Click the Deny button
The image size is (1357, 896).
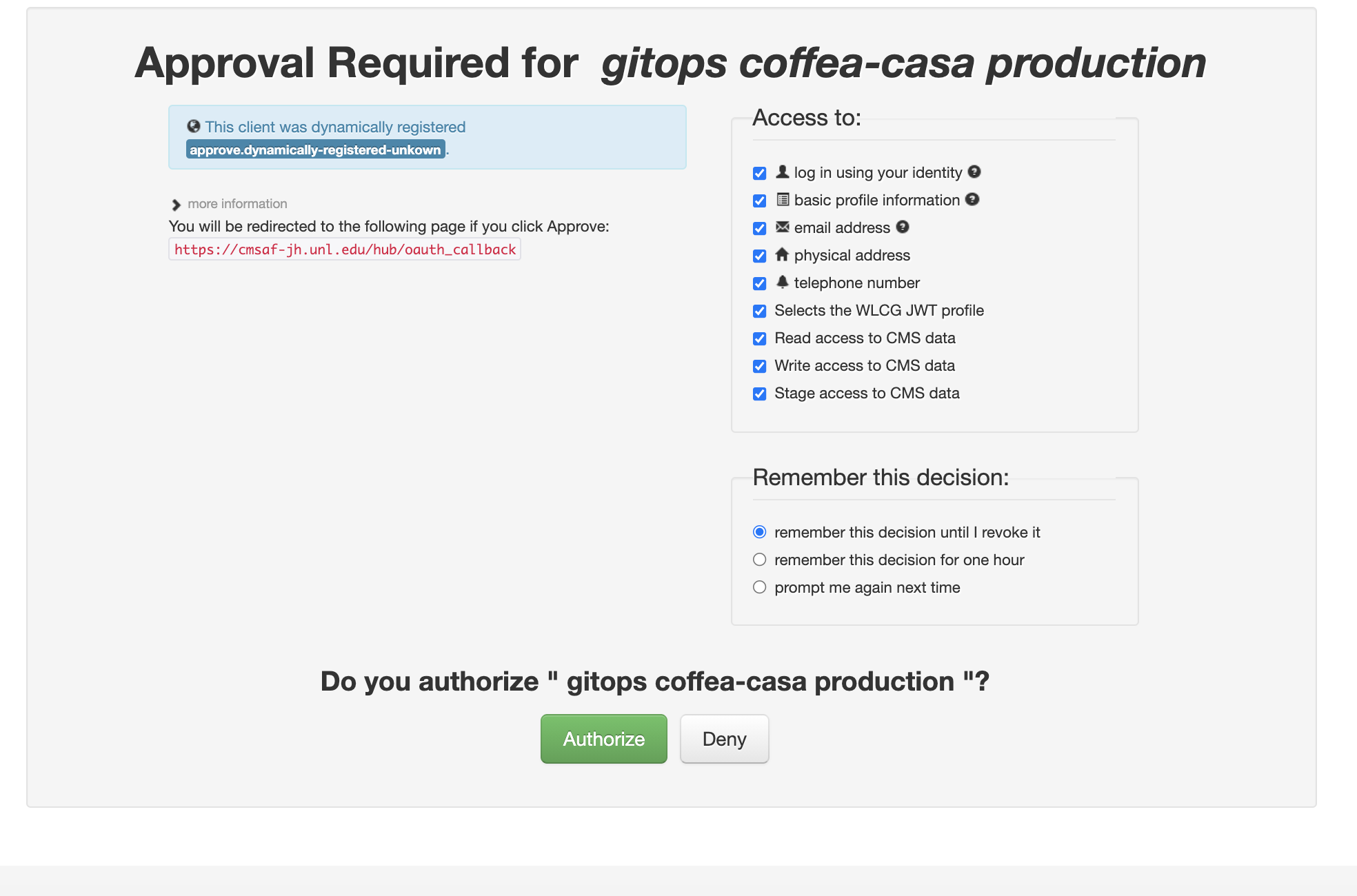tap(724, 738)
